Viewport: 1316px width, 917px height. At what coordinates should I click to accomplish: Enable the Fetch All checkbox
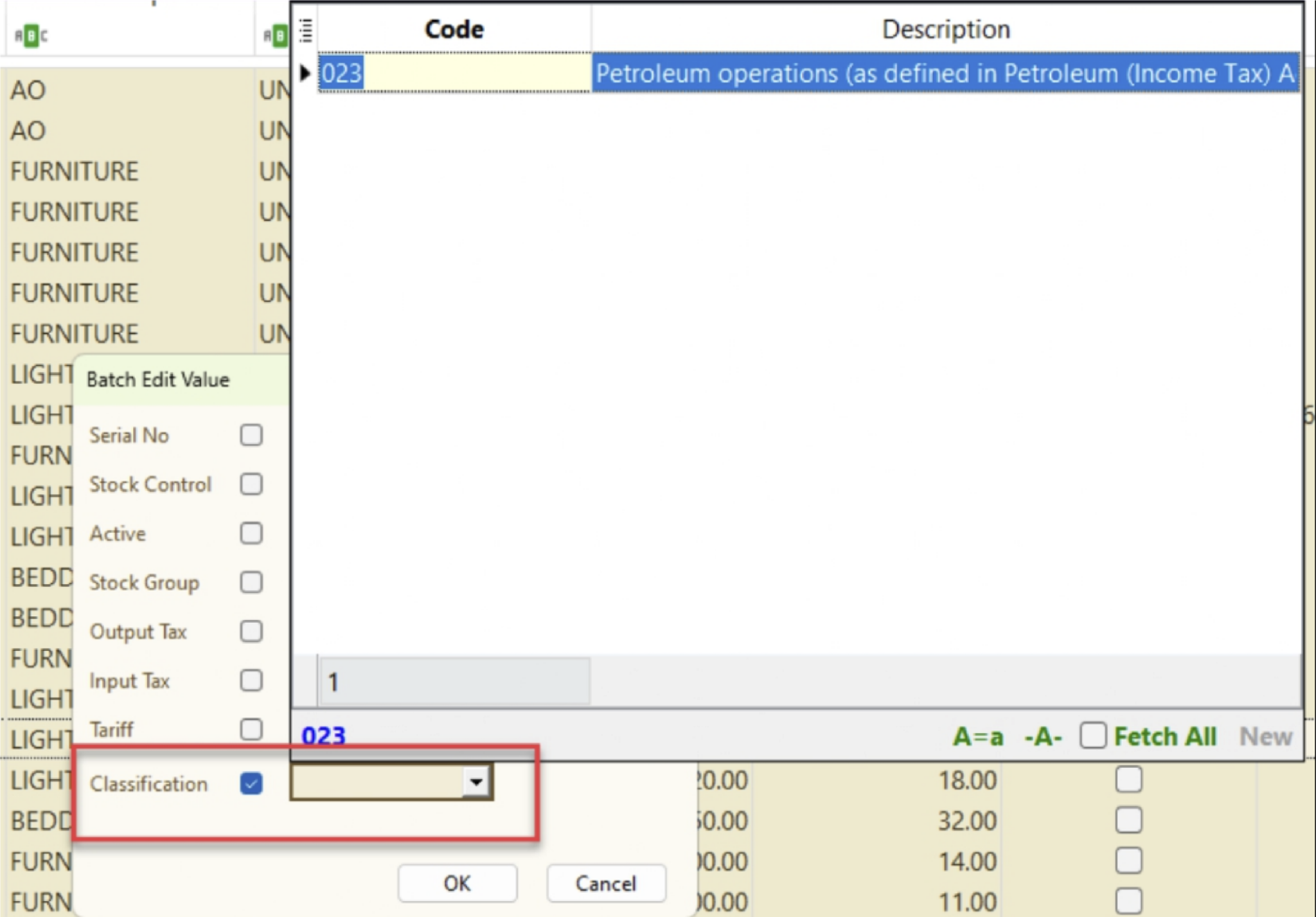point(1093,735)
